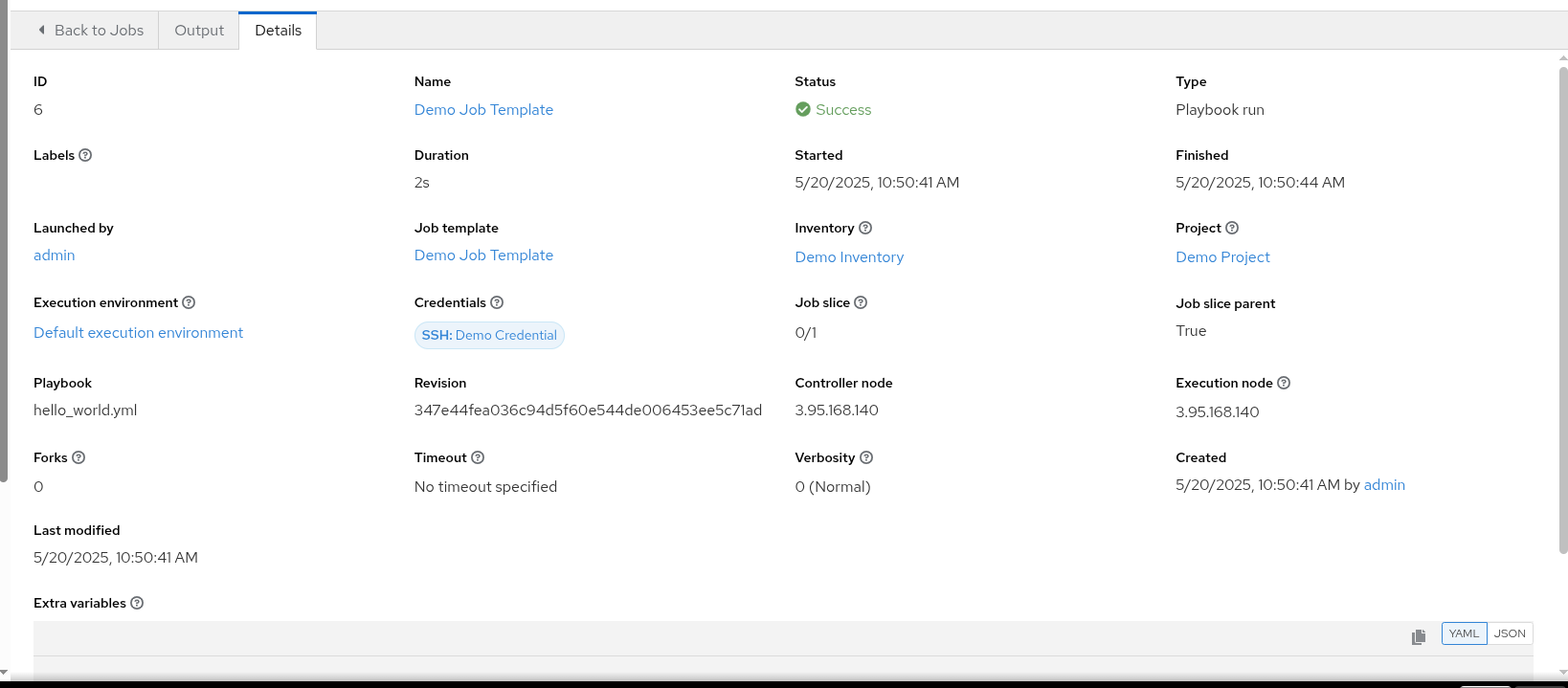
Task: Open the admin link under Launched by
Action: click(x=55, y=255)
